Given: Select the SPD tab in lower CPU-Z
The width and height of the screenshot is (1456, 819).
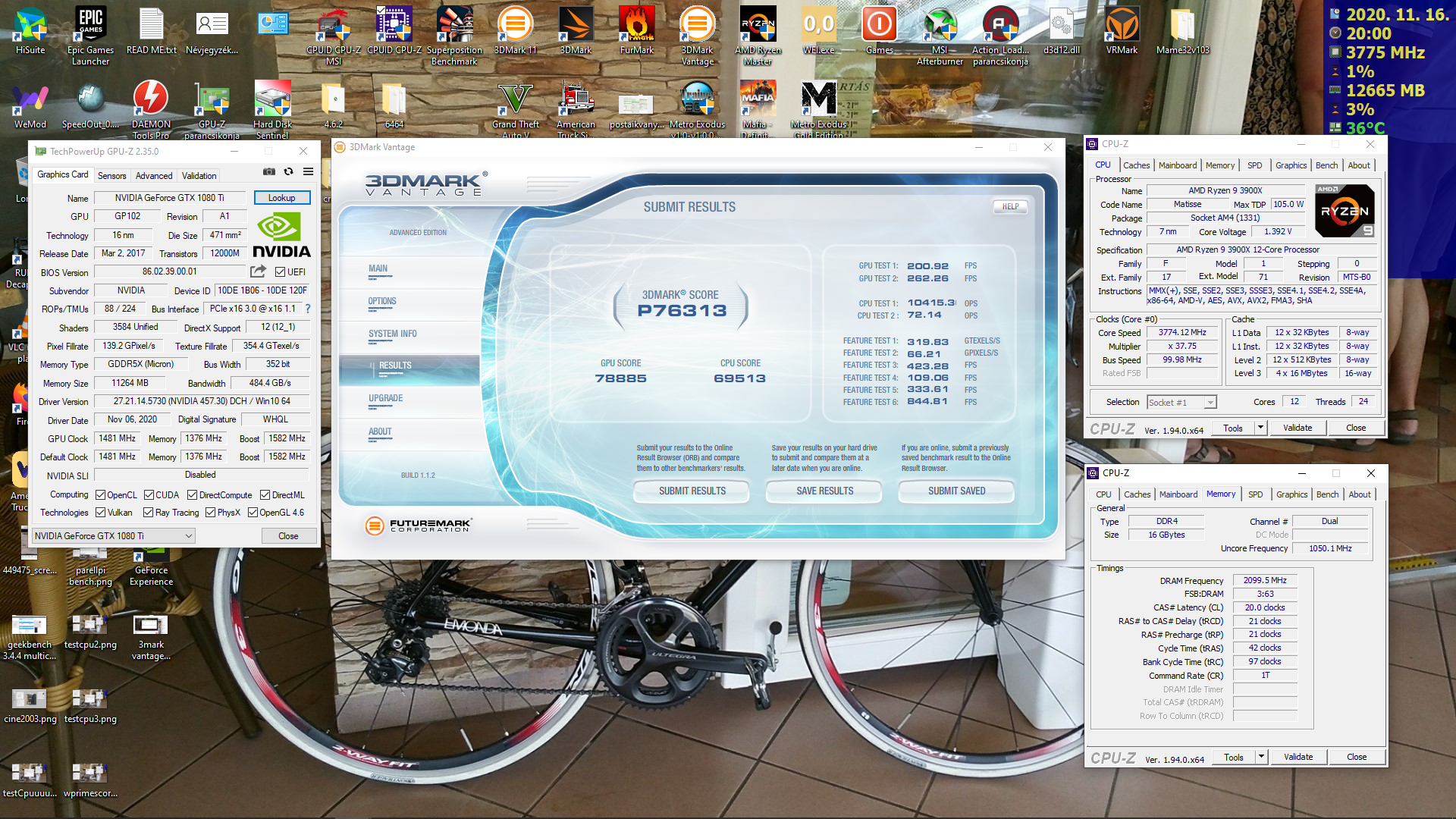Looking at the screenshot, I should 1255,494.
